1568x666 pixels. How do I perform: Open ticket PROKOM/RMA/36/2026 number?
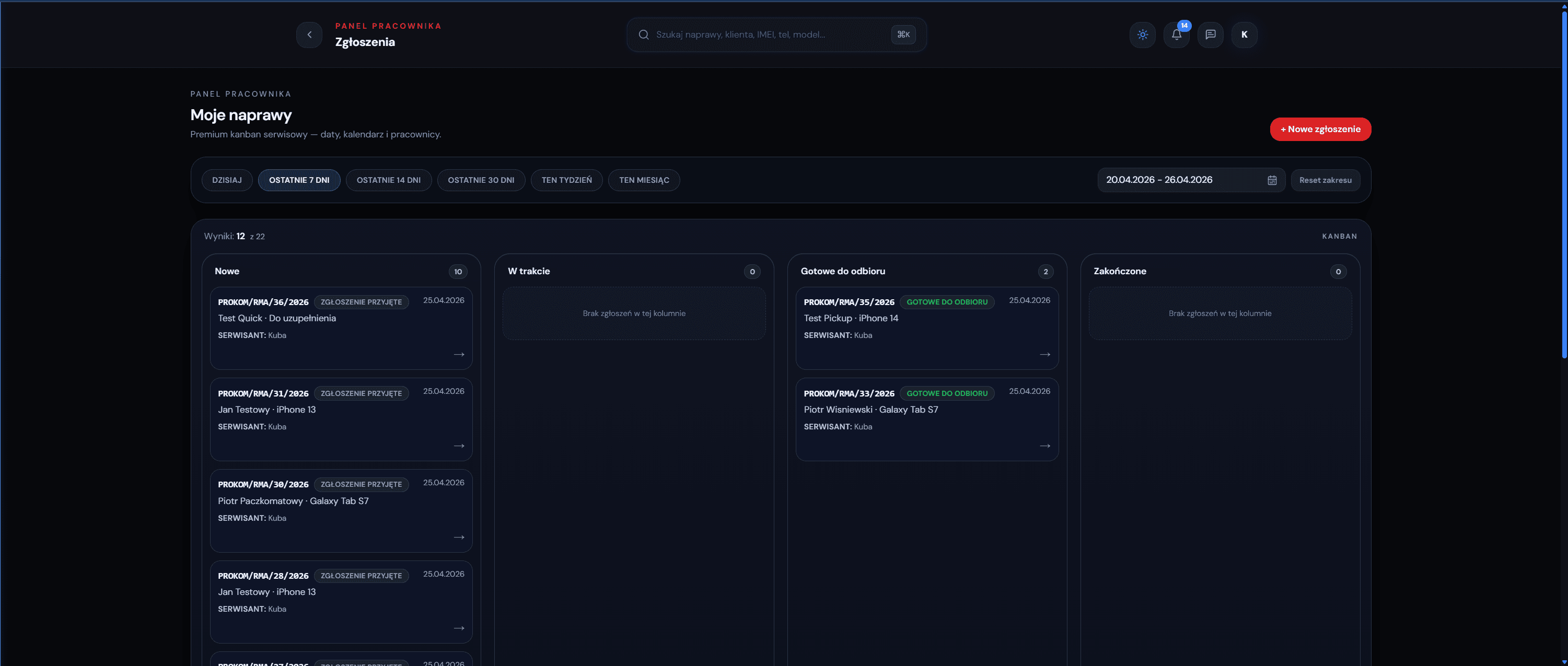pos(263,302)
